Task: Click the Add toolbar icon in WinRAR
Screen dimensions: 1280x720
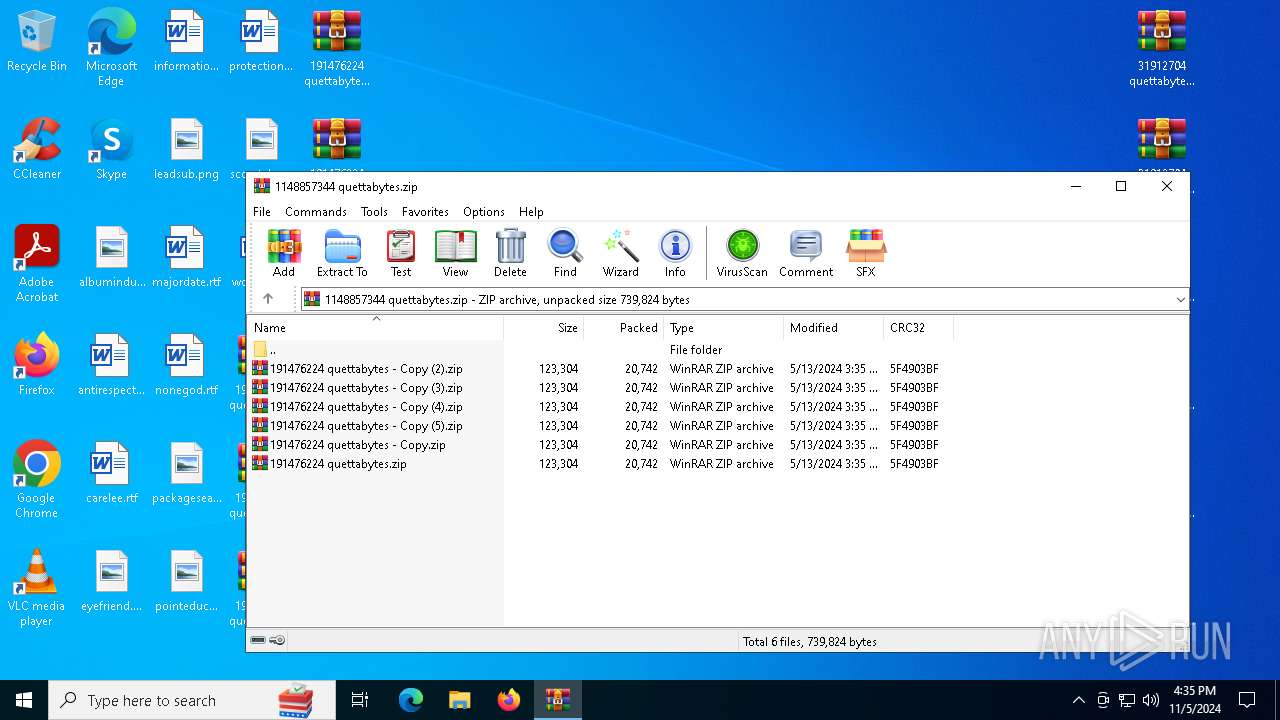Action: [284, 253]
